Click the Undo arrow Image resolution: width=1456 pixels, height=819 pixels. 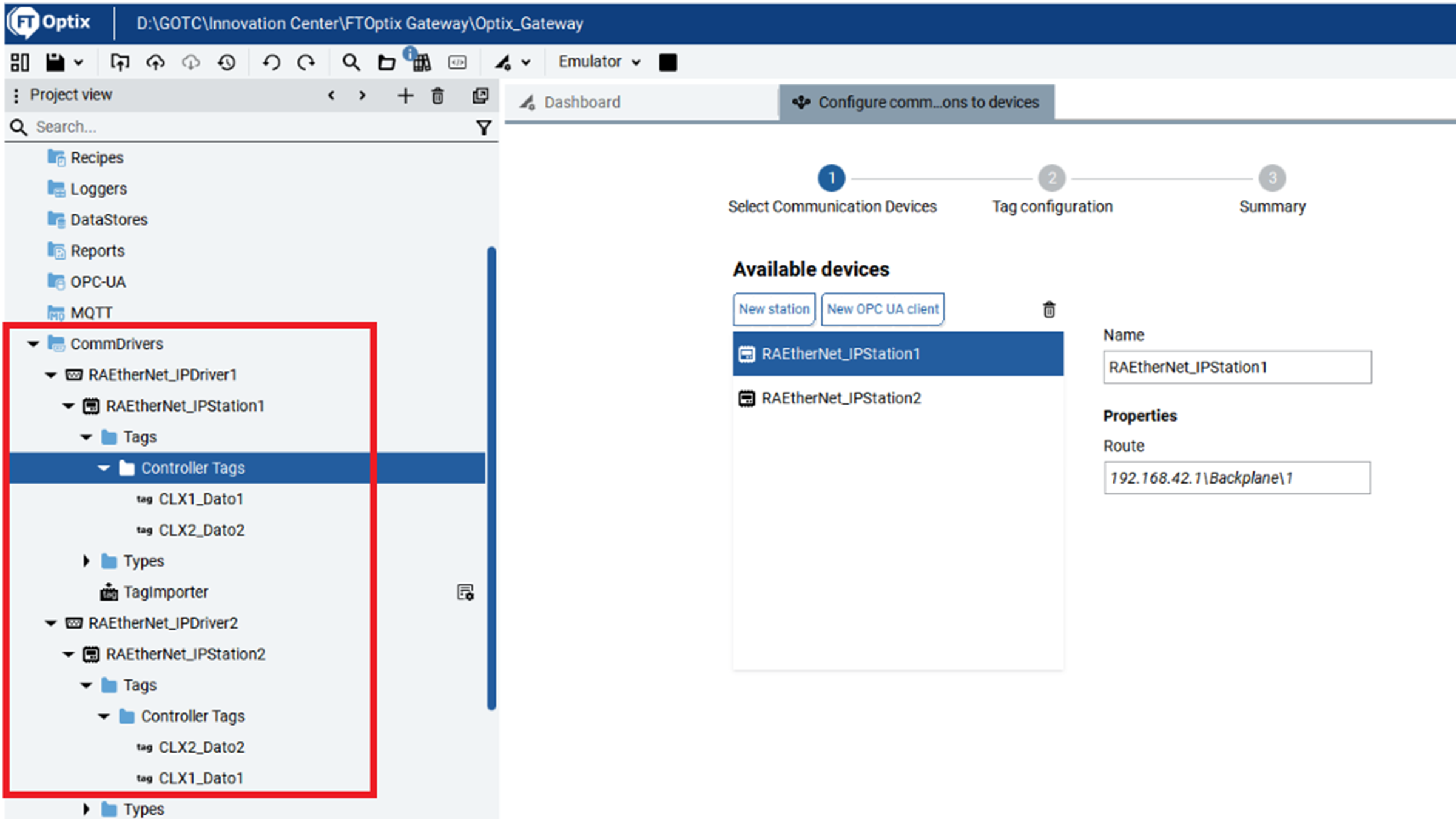271,62
